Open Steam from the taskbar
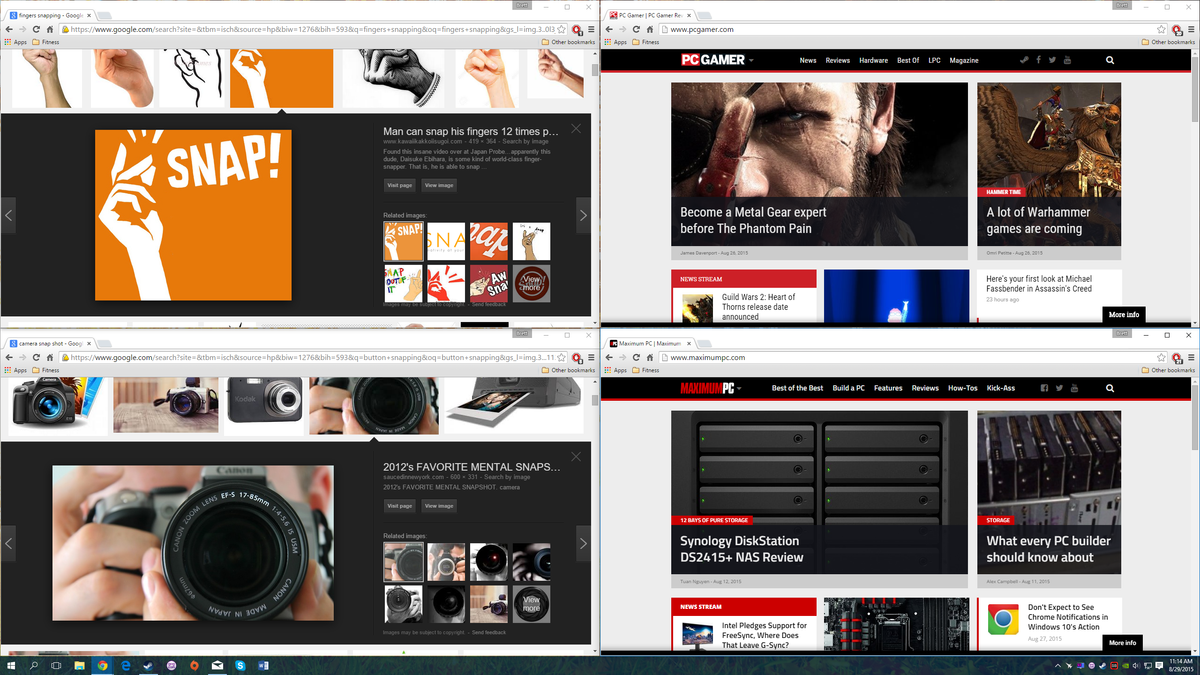The height and width of the screenshot is (675, 1200). click(148, 665)
